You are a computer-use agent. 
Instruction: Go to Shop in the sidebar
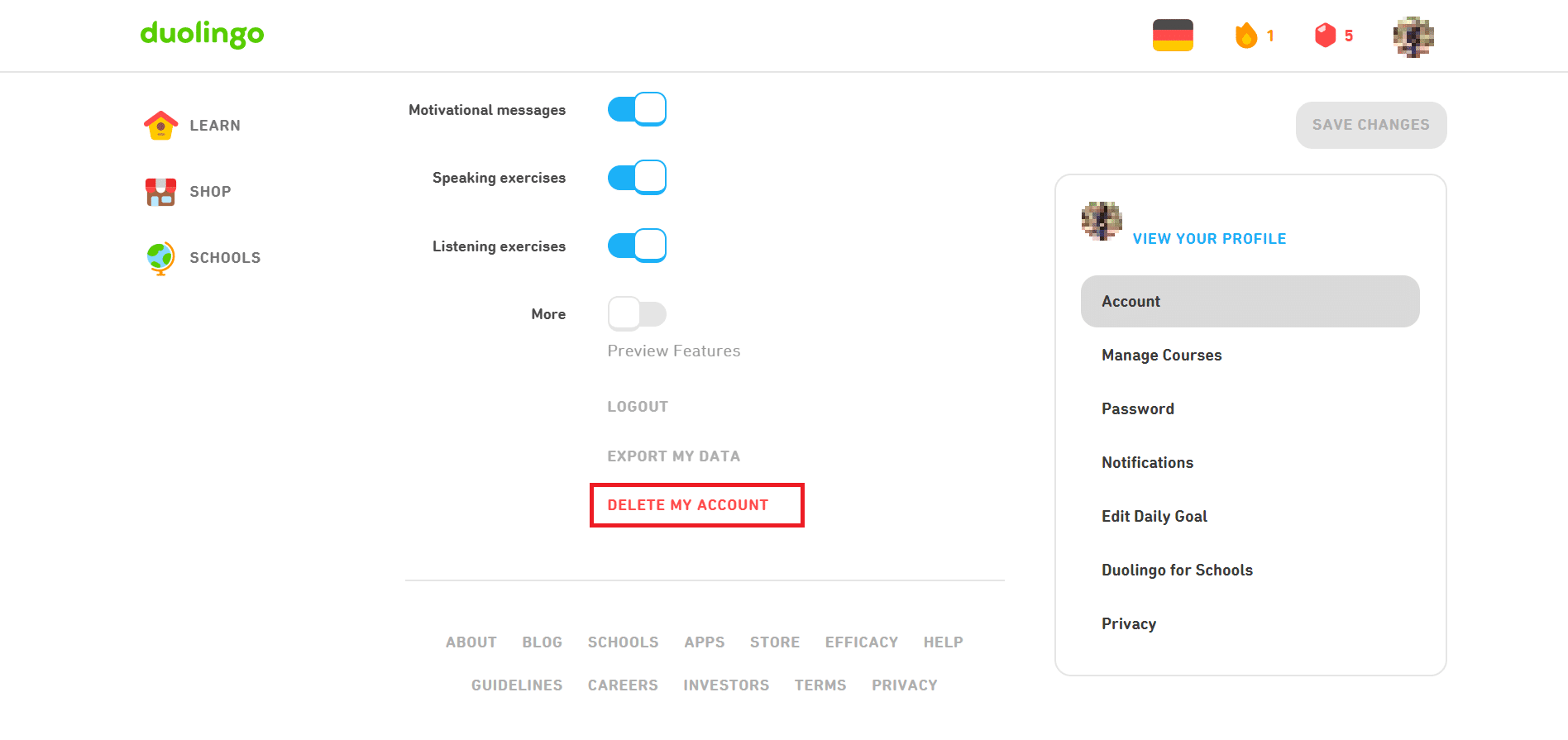pyautogui.click(x=210, y=192)
